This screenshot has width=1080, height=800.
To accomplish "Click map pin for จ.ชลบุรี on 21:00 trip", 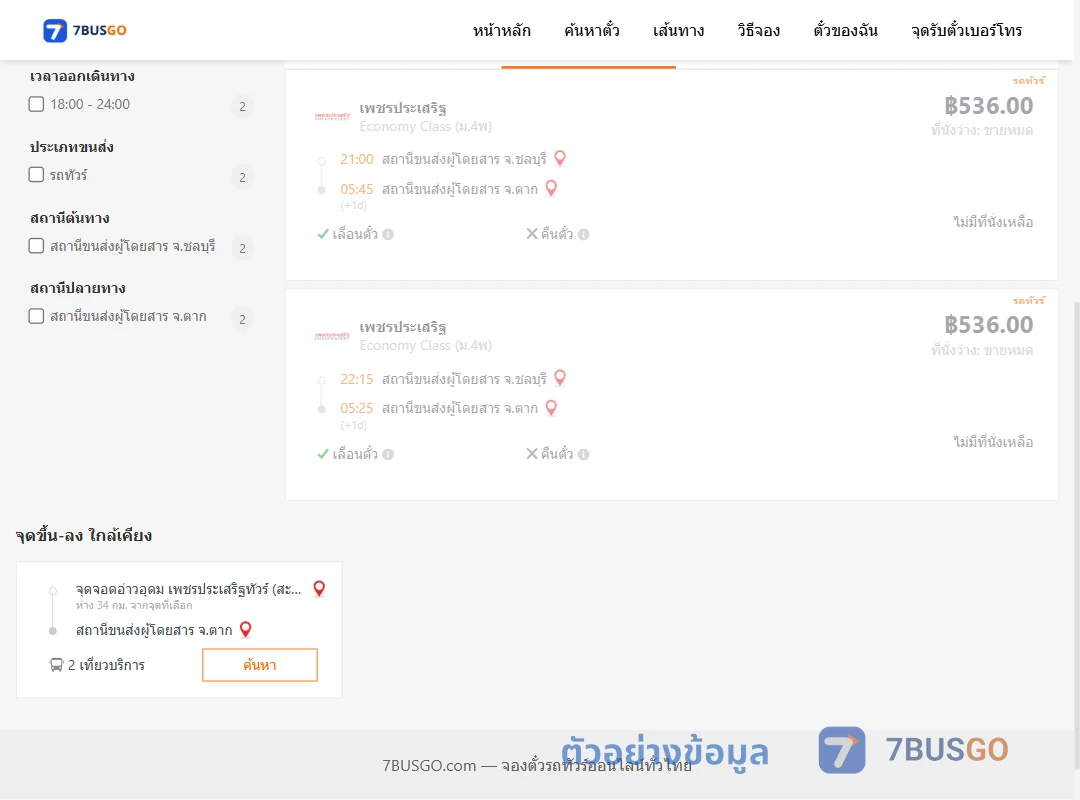I will tap(560, 158).
